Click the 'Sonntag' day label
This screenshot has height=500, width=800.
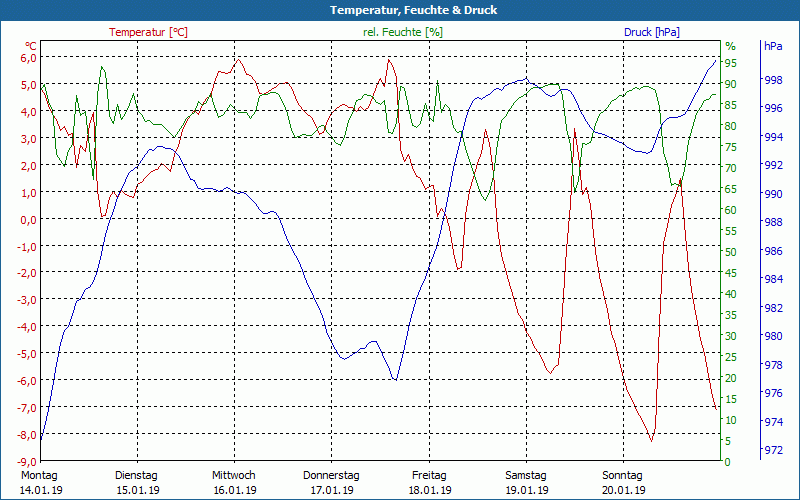[622, 475]
